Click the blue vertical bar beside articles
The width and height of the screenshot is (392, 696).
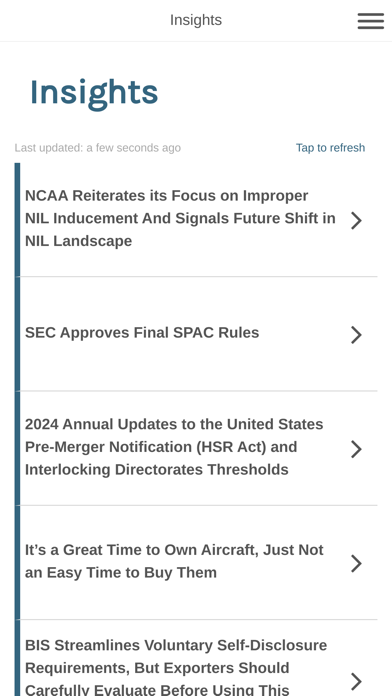pyautogui.click(x=17, y=429)
